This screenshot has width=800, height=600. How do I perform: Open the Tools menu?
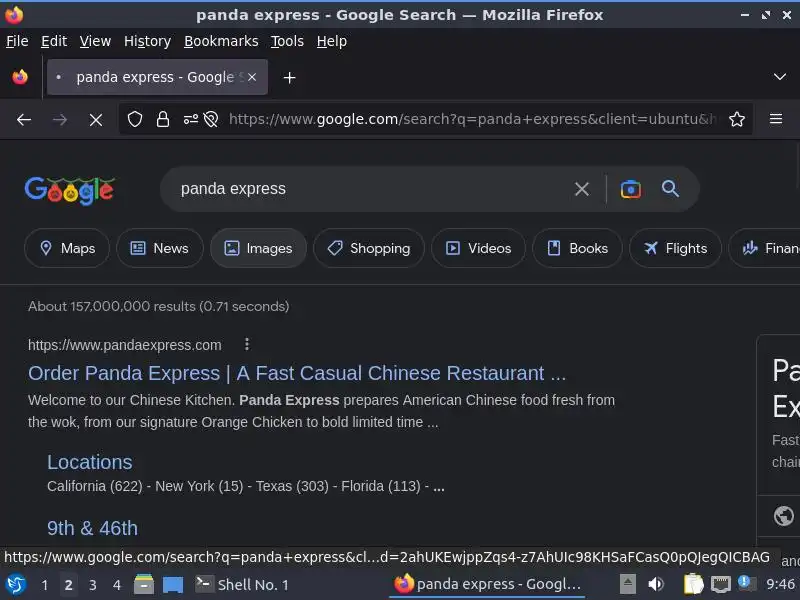point(287,41)
